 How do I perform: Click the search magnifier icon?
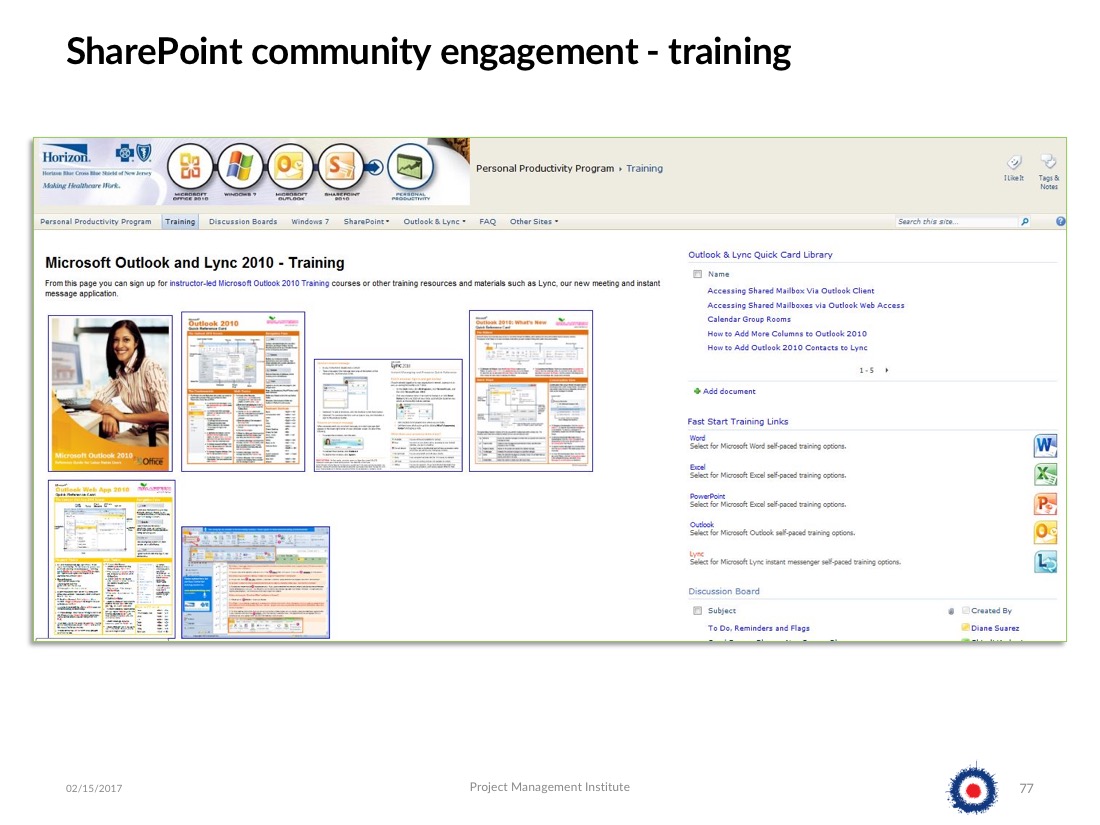(1025, 222)
